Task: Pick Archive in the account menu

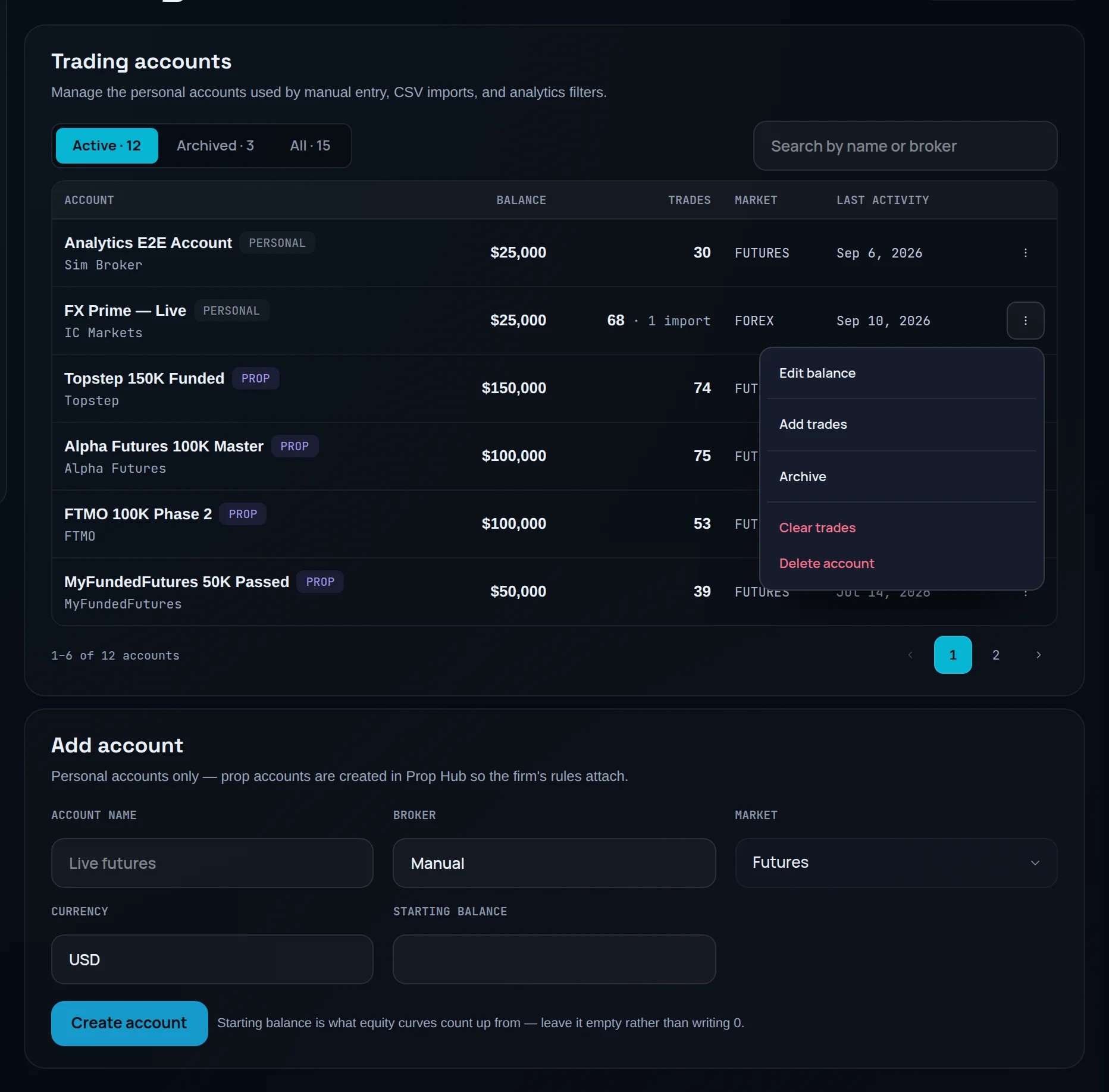Action: [901, 476]
